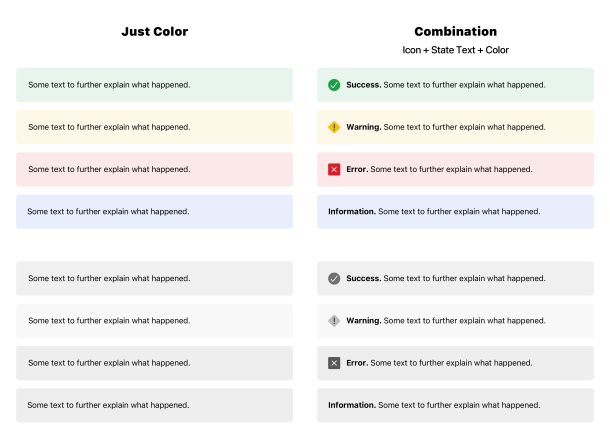Click the green success checkmark icon

coord(334,85)
